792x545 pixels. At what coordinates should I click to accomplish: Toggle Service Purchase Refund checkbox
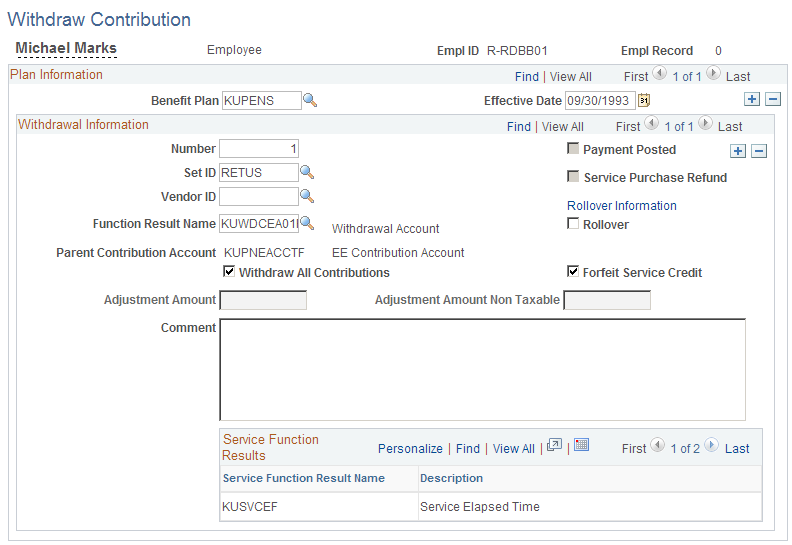(573, 176)
